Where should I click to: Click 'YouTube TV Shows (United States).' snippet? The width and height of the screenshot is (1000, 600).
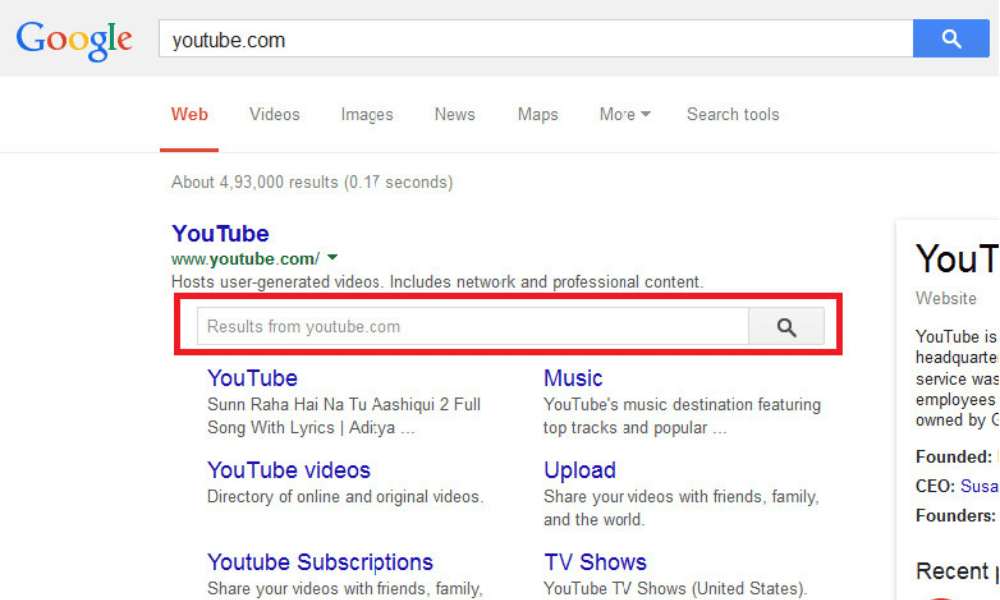(x=675, y=589)
